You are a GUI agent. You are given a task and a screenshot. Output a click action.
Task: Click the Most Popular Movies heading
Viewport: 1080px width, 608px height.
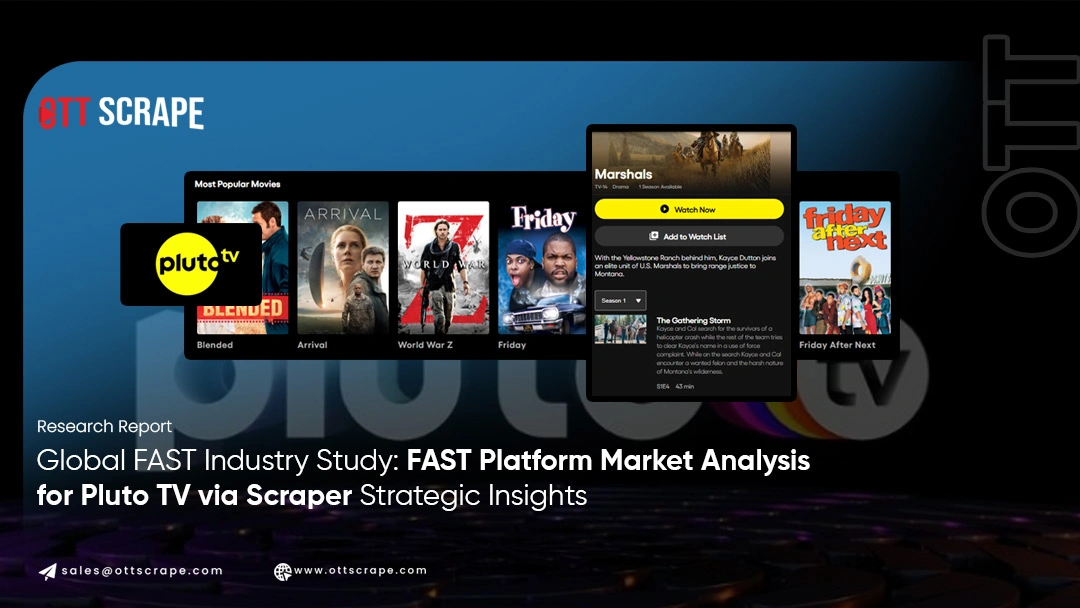tap(237, 184)
